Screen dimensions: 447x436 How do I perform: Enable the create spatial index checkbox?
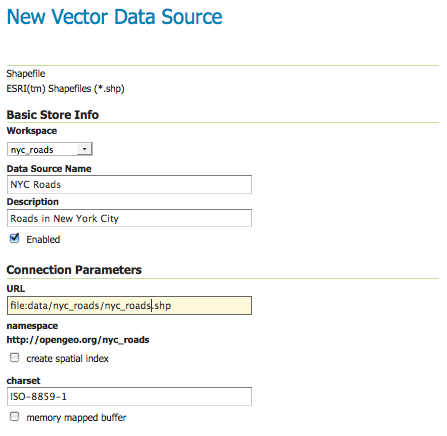tap(14, 358)
